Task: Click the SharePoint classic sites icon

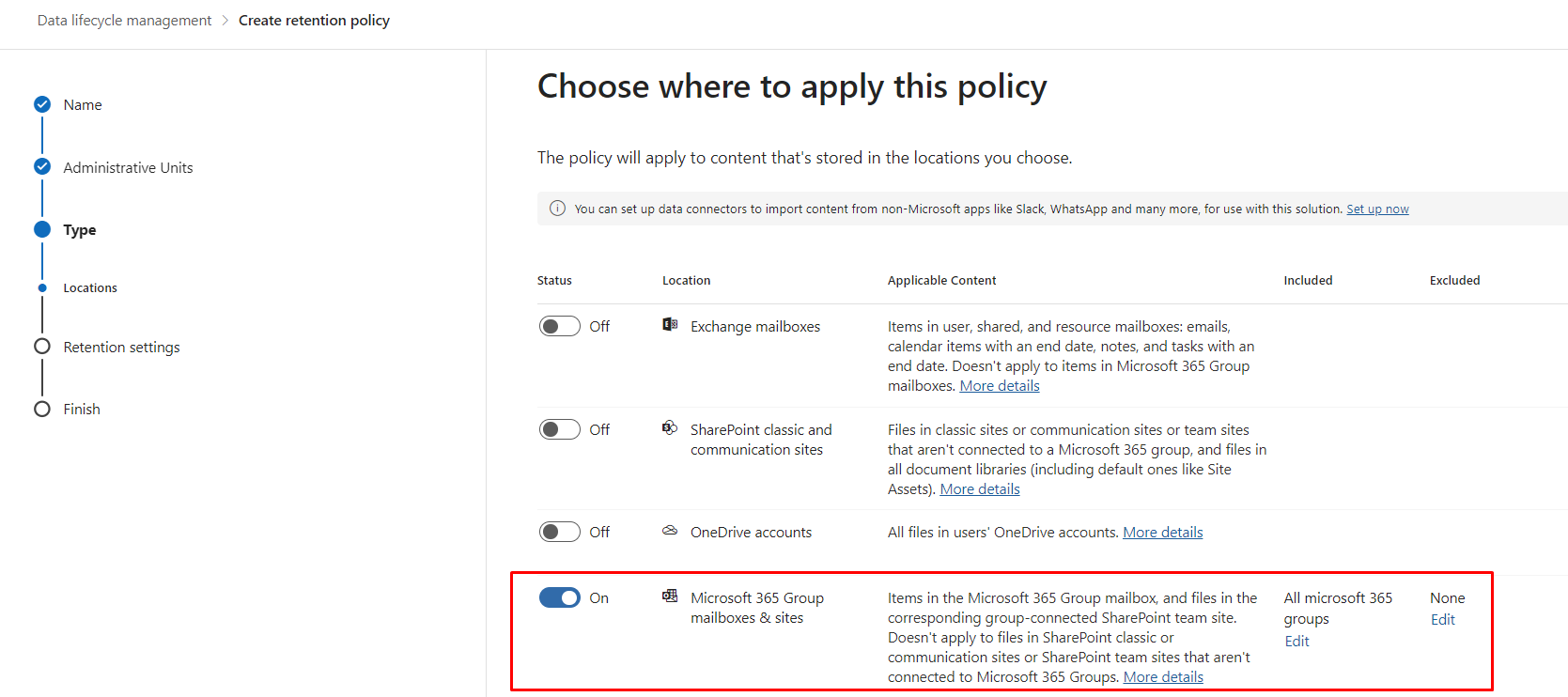Action: pos(670,428)
